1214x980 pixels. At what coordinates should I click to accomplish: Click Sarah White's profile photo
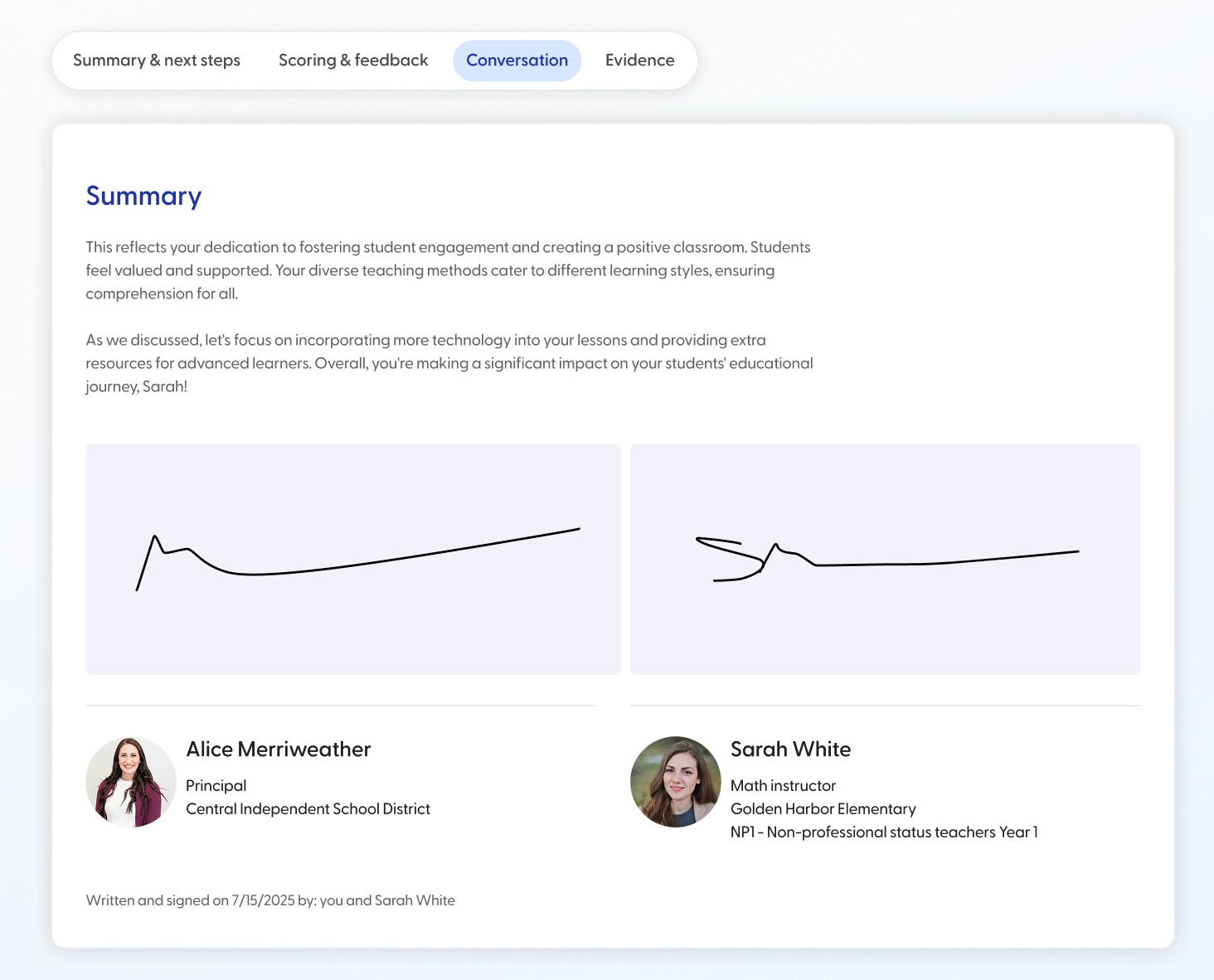(676, 782)
